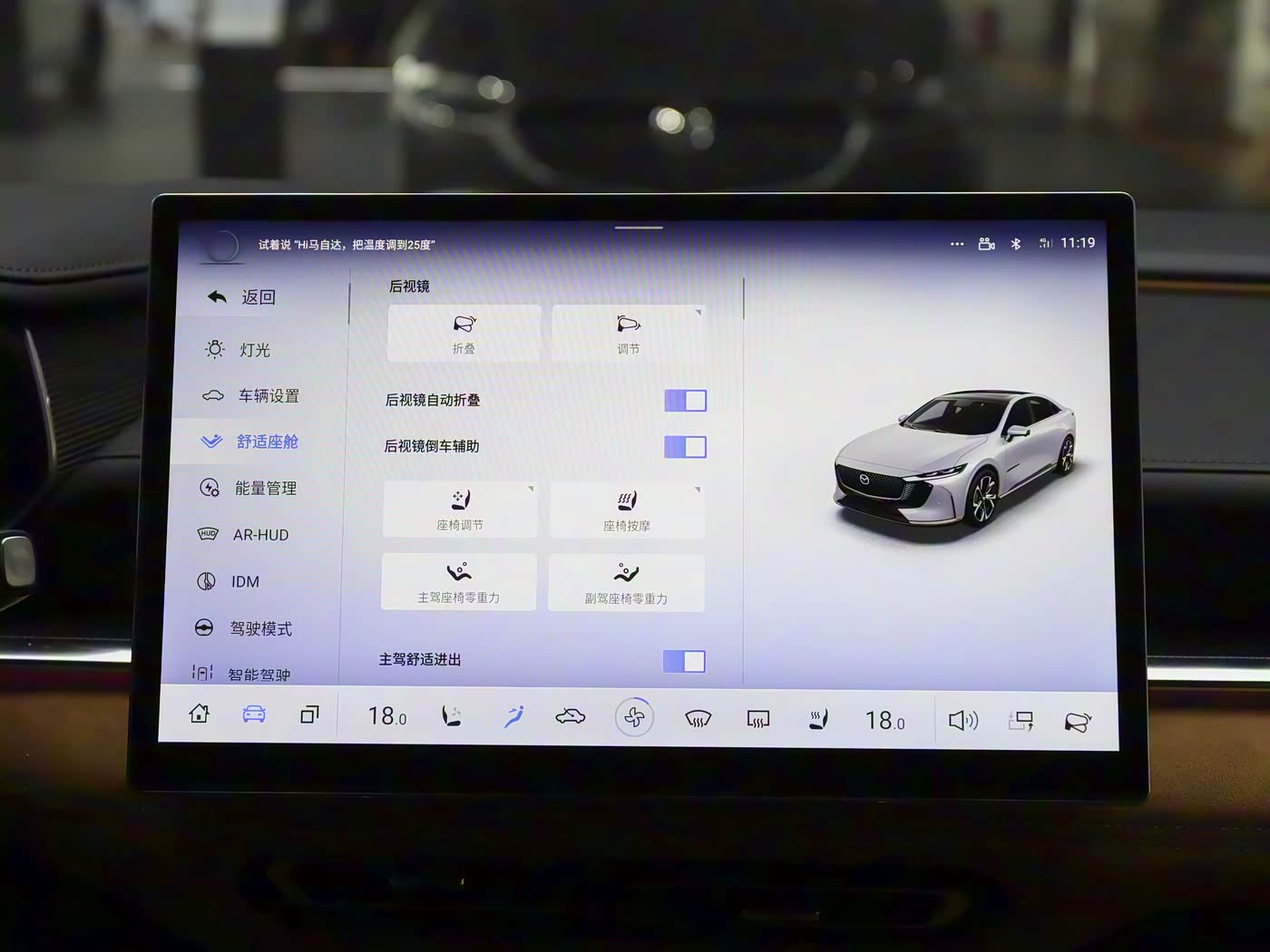Adjust driver temperature 18.0 on left
The image size is (1270, 952).
(387, 717)
